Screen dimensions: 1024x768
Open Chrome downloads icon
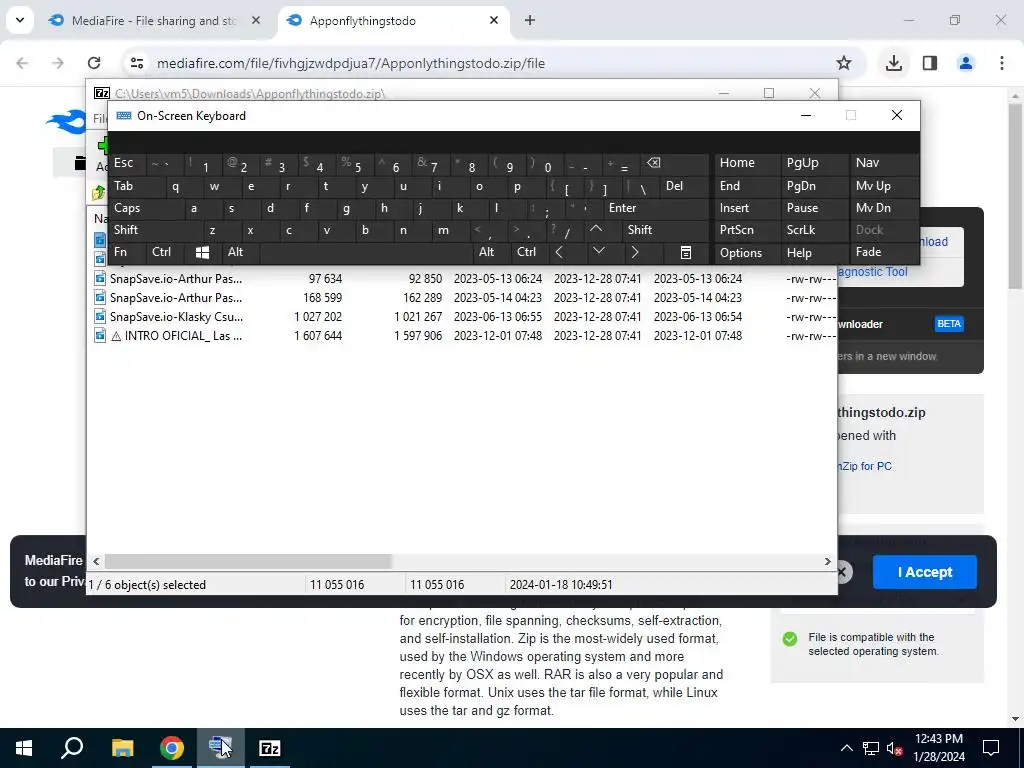pyautogui.click(x=894, y=63)
